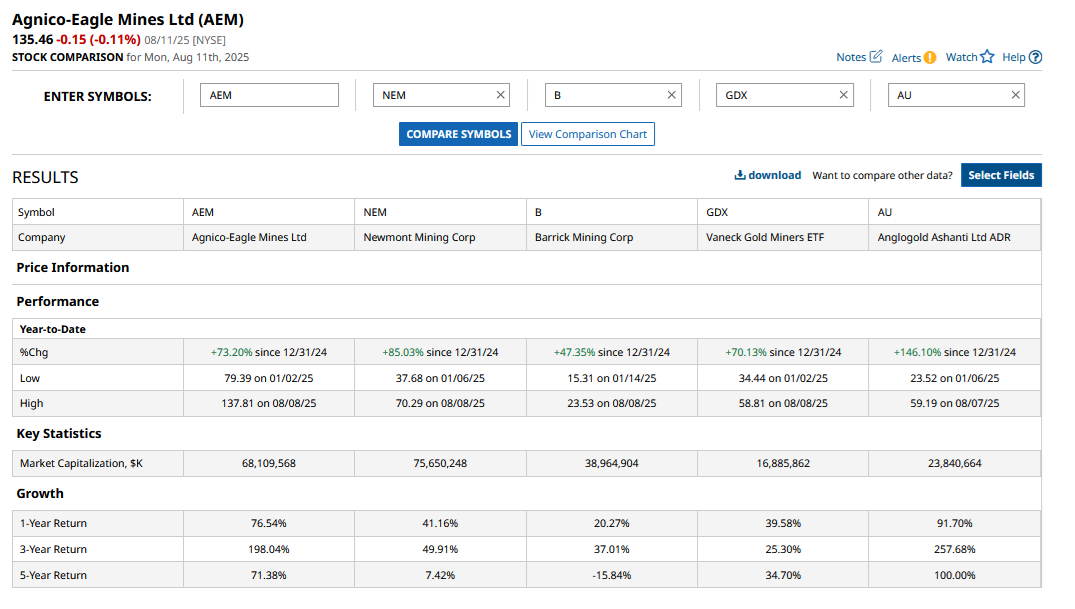Select the 1-Year Return row label
This screenshot has height=609, width=1075.
[53, 524]
